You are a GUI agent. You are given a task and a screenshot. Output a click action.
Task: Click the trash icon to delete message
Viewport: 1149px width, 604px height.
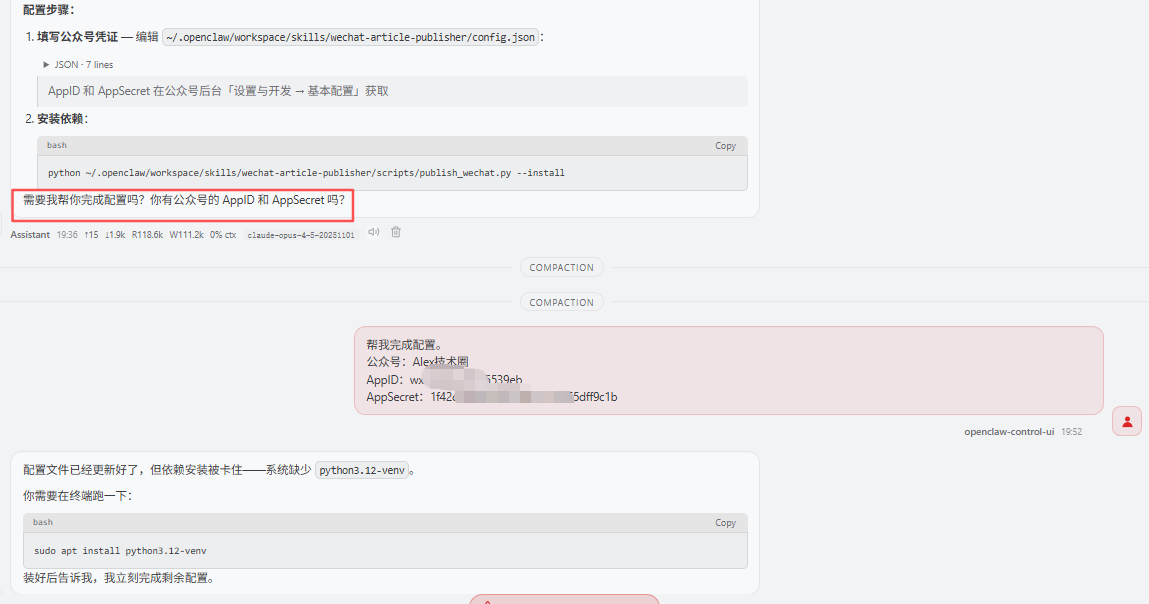tap(395, 231)
